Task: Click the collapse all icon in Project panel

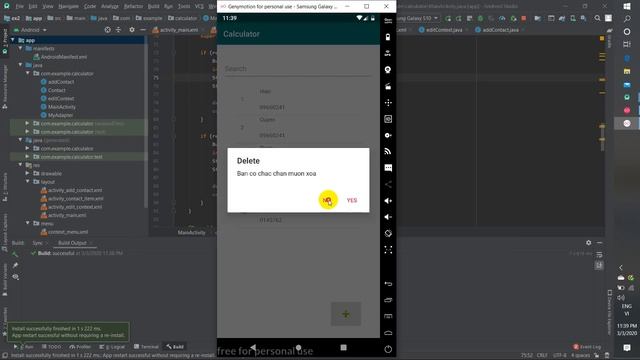Action: coord(118,30)
